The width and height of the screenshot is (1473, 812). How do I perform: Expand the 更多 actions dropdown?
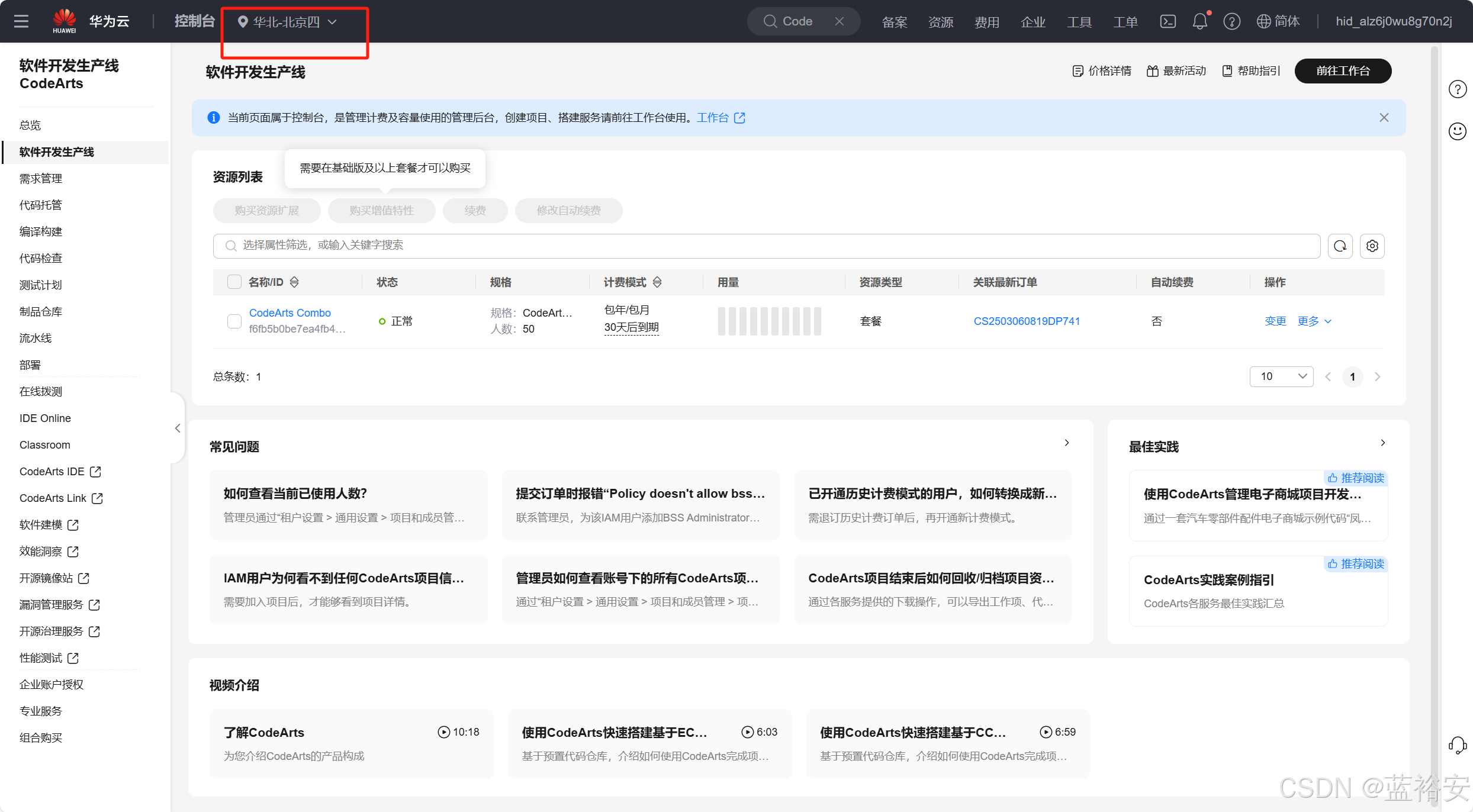point(1314,321)
